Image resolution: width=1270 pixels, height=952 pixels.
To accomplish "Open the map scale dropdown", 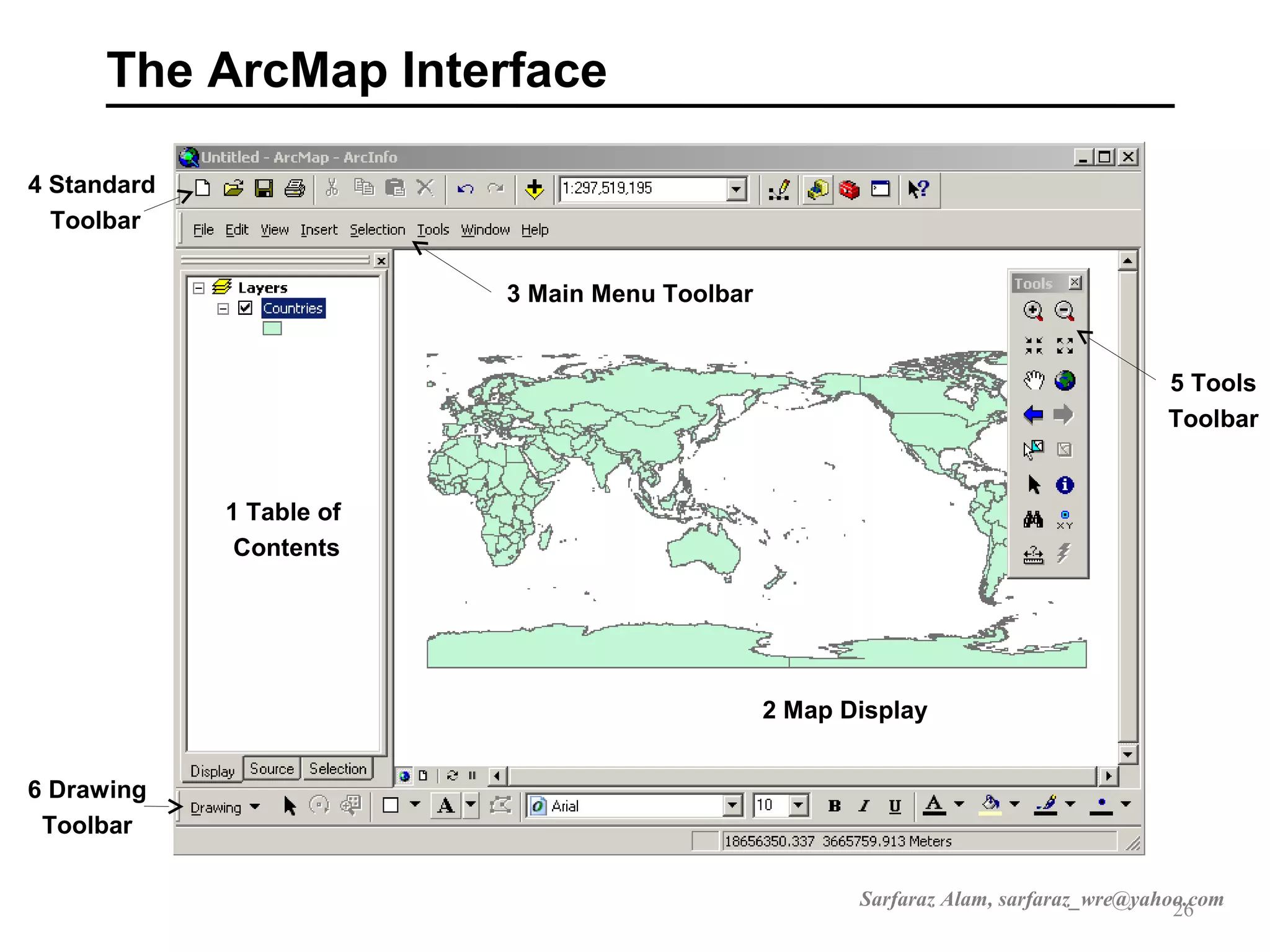I will click(x=736, y=189).
